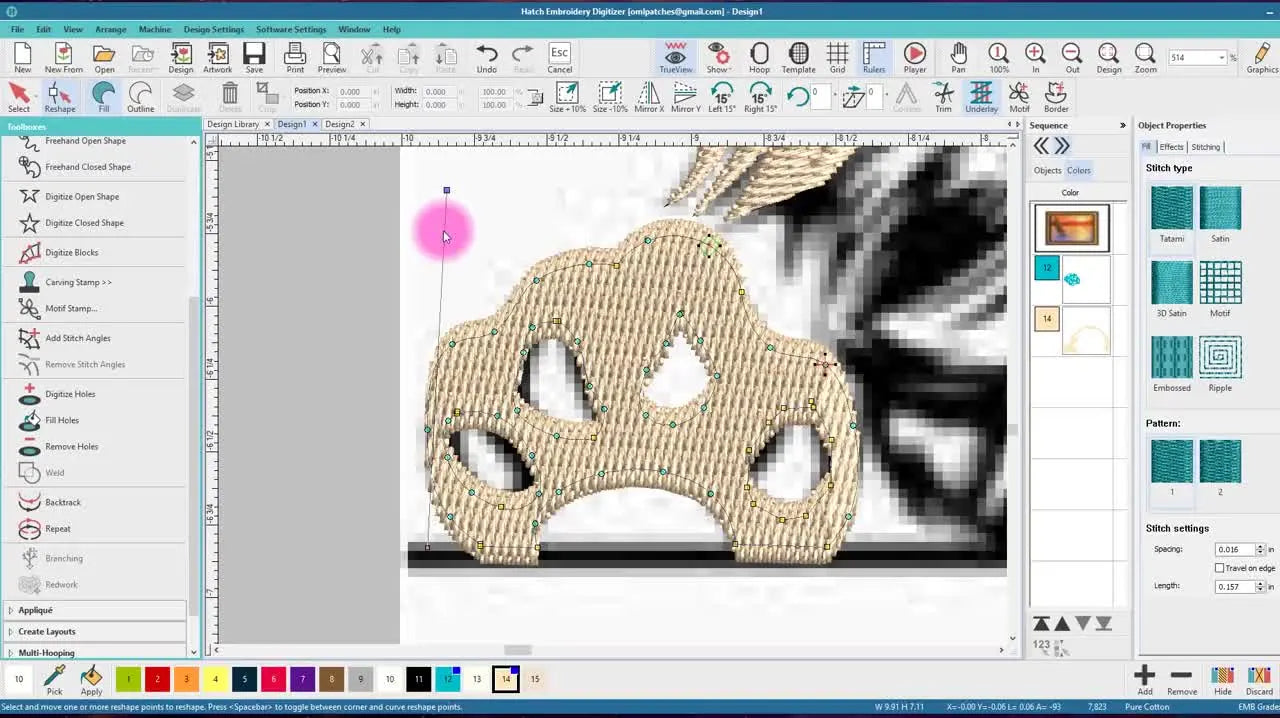Zoom to 100% view
The height and width of the screenshot is (718, 1280).
[x=998, y=58]
